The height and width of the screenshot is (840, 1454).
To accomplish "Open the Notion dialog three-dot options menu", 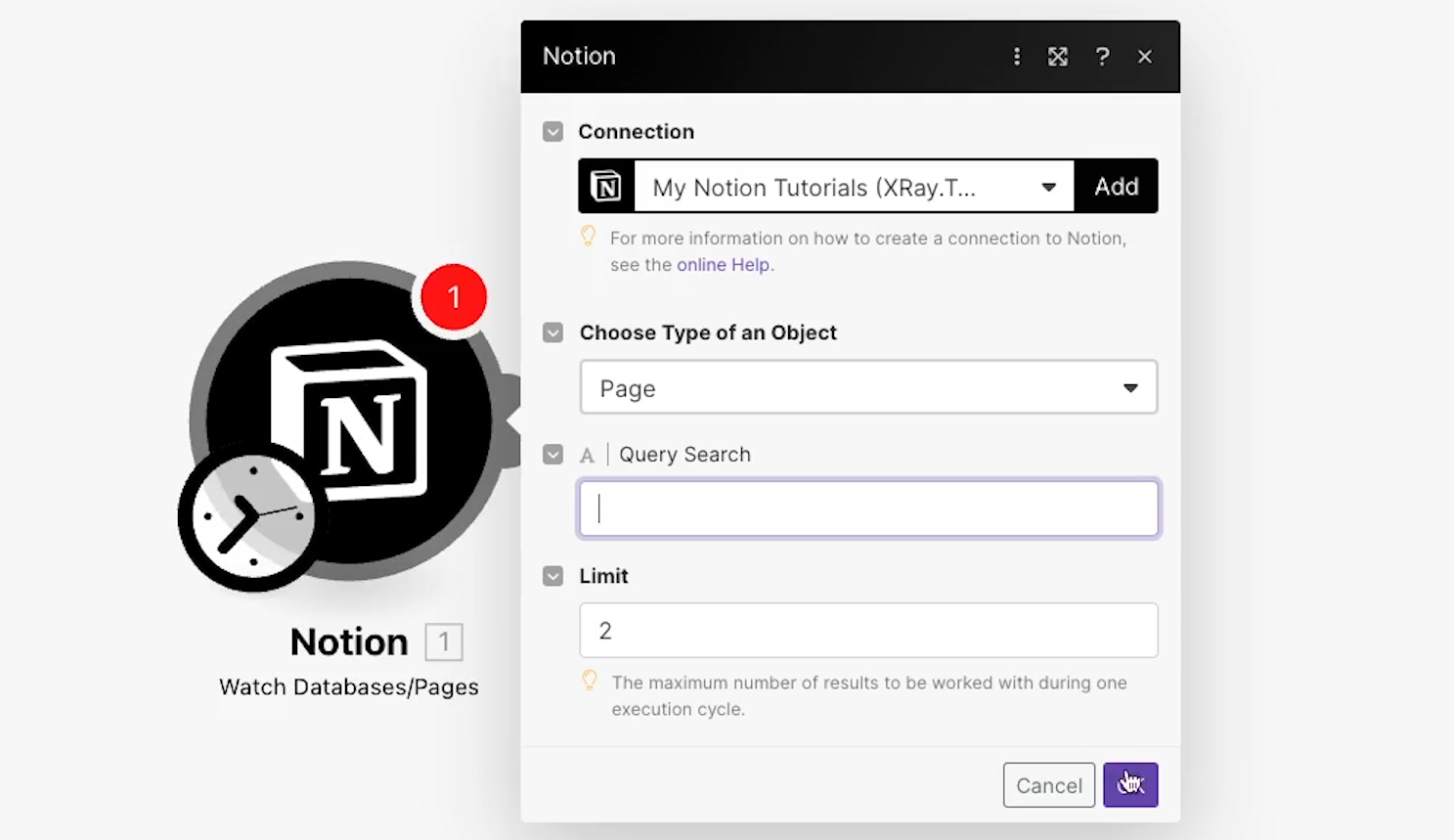I will (x=1017, y=57).
